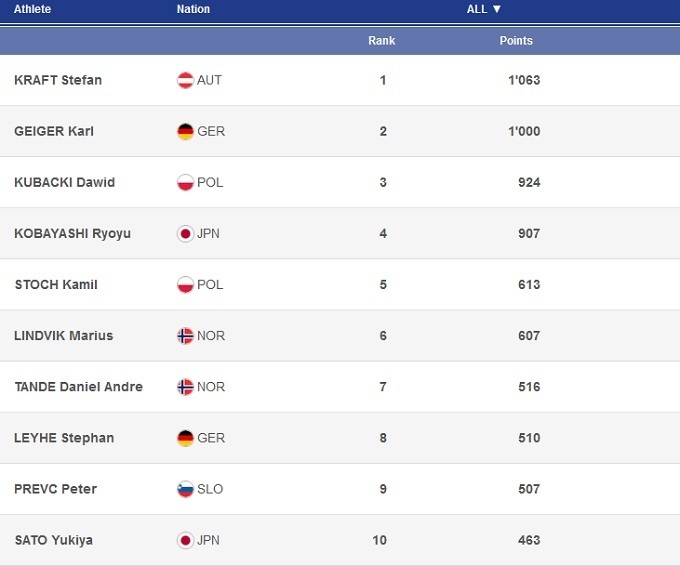Image resolution: width=680 pixels, height=566 pixels.
Task: Click Japan flag icon beside Sato
Action: coord(185,540)
